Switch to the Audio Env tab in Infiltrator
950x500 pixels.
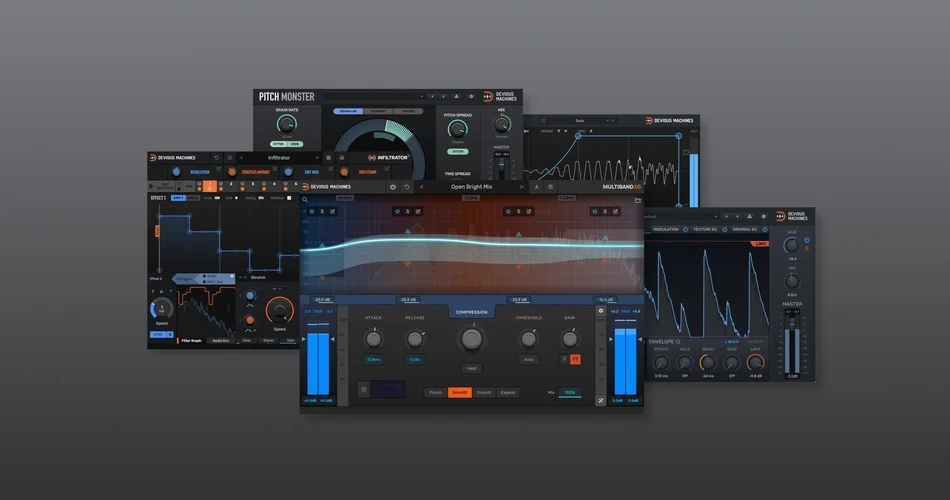[221, 341]
